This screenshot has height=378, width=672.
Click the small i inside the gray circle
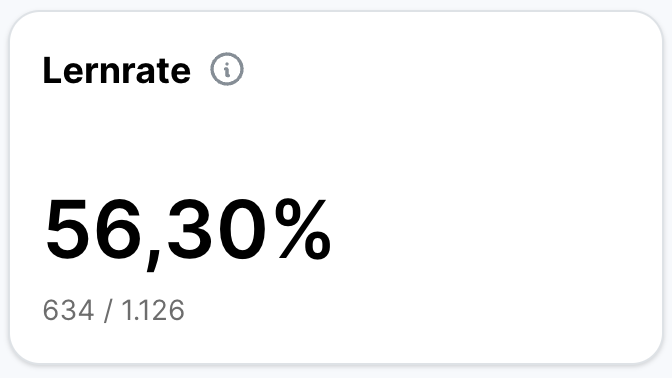pos(227,69)
